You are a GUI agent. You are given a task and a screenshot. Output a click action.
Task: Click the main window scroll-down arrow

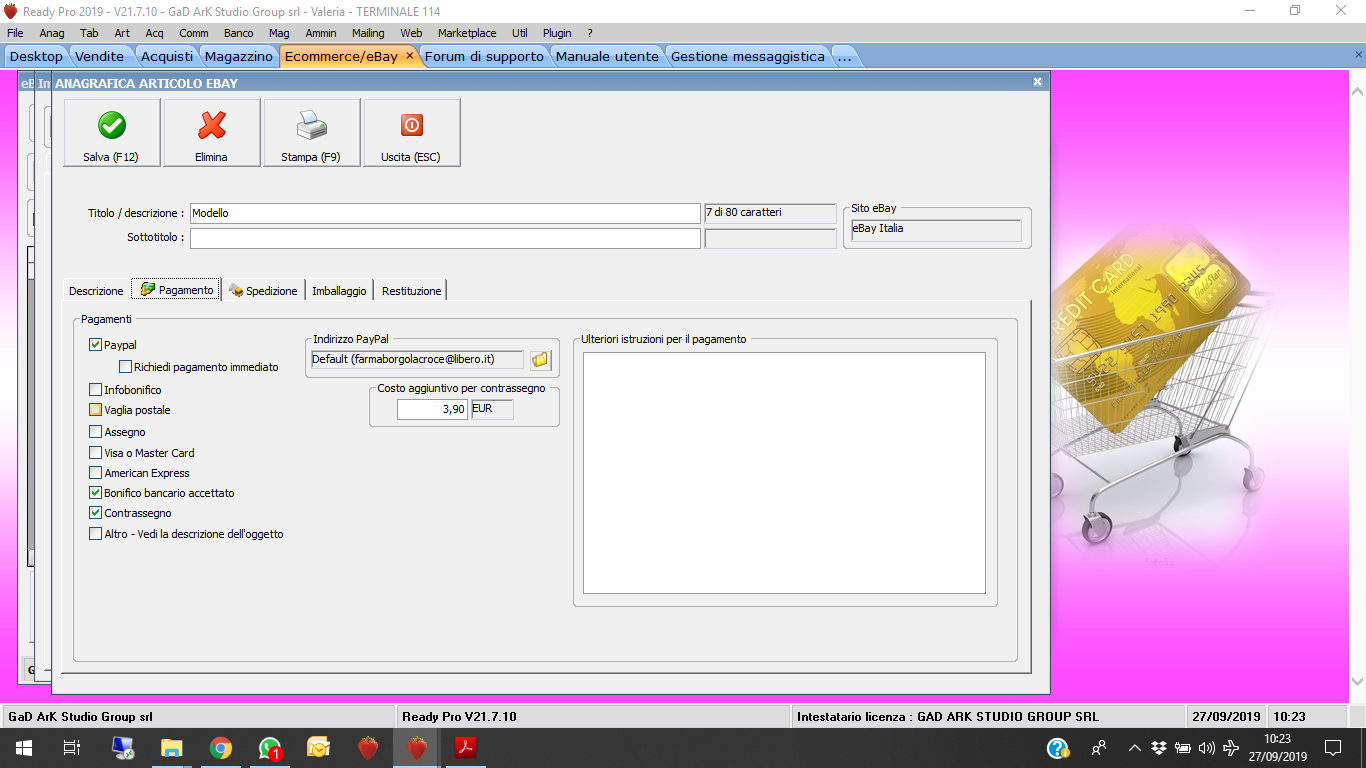point(1358,681)
